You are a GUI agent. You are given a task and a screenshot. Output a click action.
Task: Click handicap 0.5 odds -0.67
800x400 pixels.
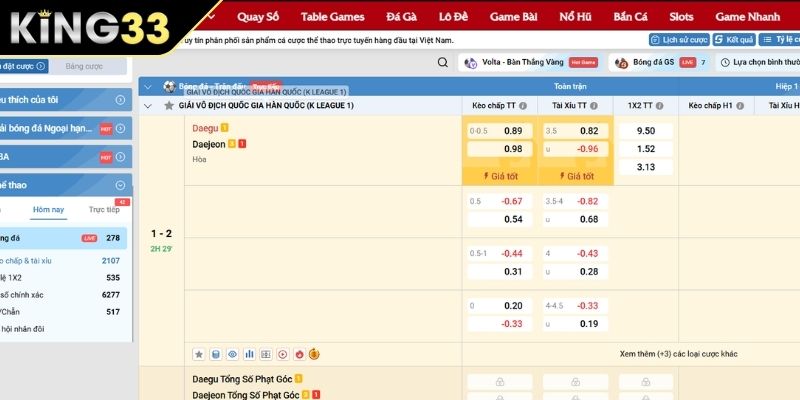(x=500, y=201)
